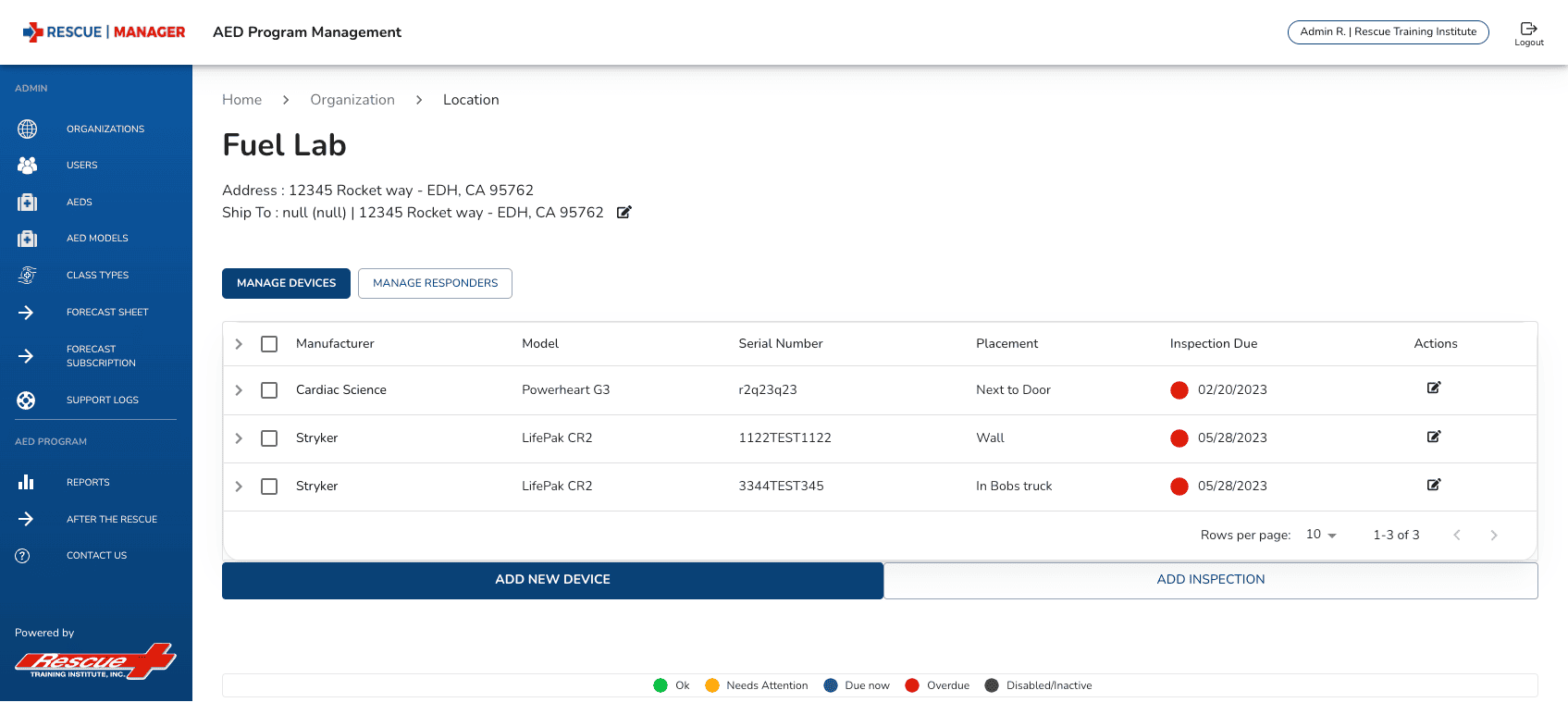Click the Organizations globe icon
Screen dimensions: 1568x727
pos(28,129)
